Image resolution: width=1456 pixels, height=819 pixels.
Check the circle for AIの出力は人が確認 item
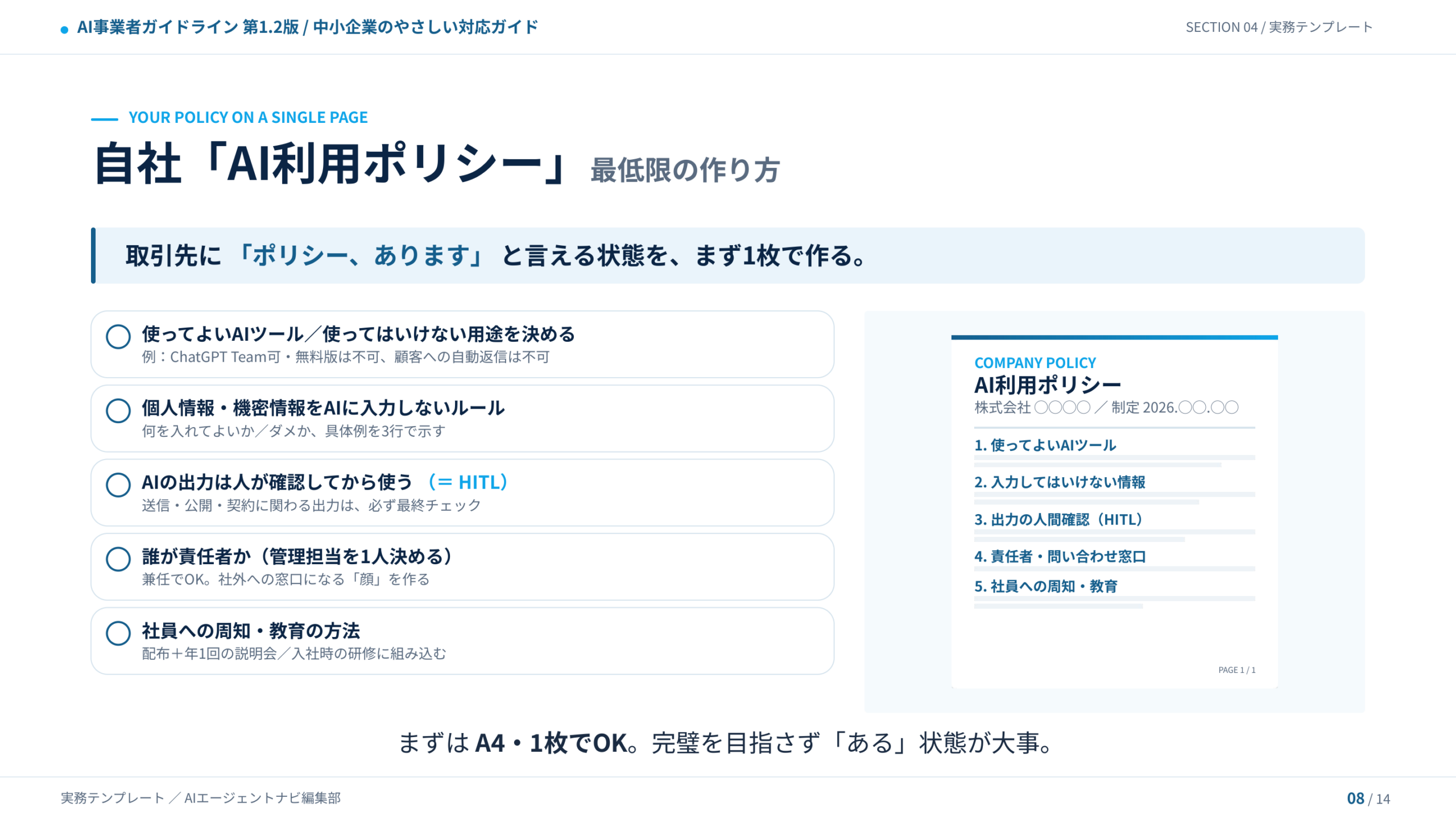click(x=118, y=485)
